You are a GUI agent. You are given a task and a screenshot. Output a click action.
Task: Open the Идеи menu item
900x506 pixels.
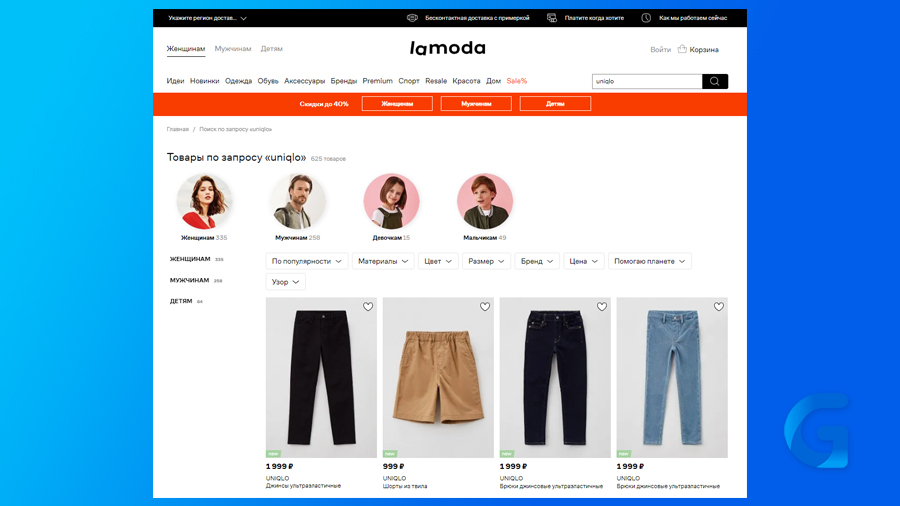[175, 81]
